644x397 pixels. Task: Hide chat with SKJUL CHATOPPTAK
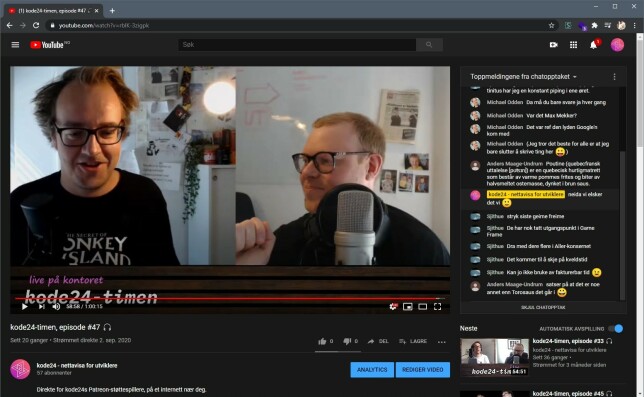point(543,307)
